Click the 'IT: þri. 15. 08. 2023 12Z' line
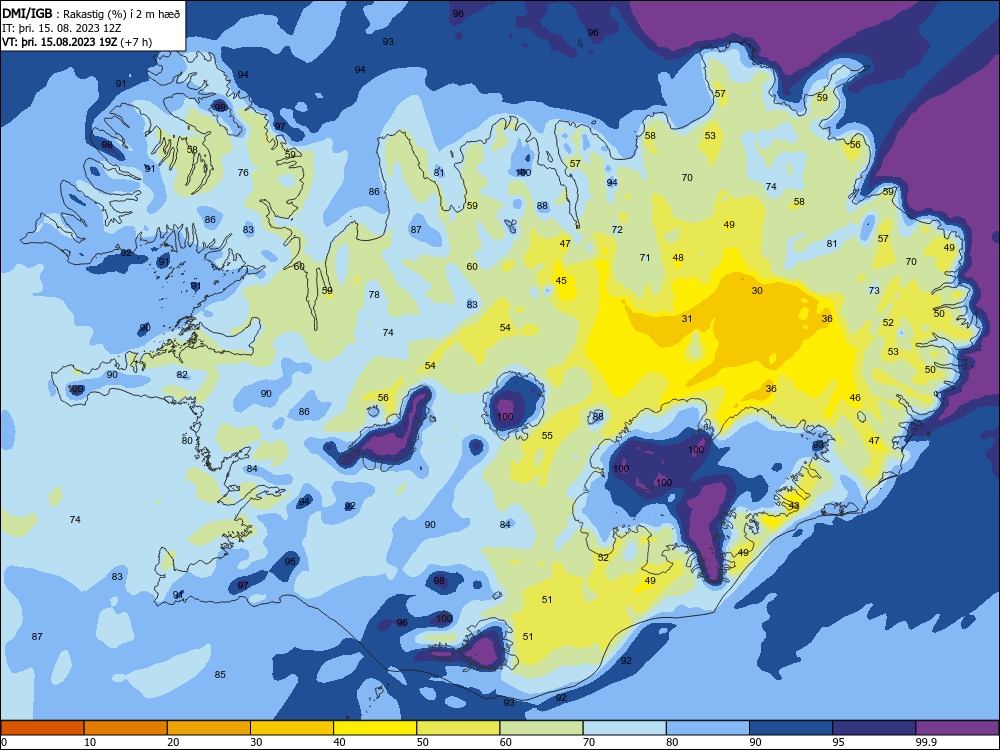 [61, 28]
